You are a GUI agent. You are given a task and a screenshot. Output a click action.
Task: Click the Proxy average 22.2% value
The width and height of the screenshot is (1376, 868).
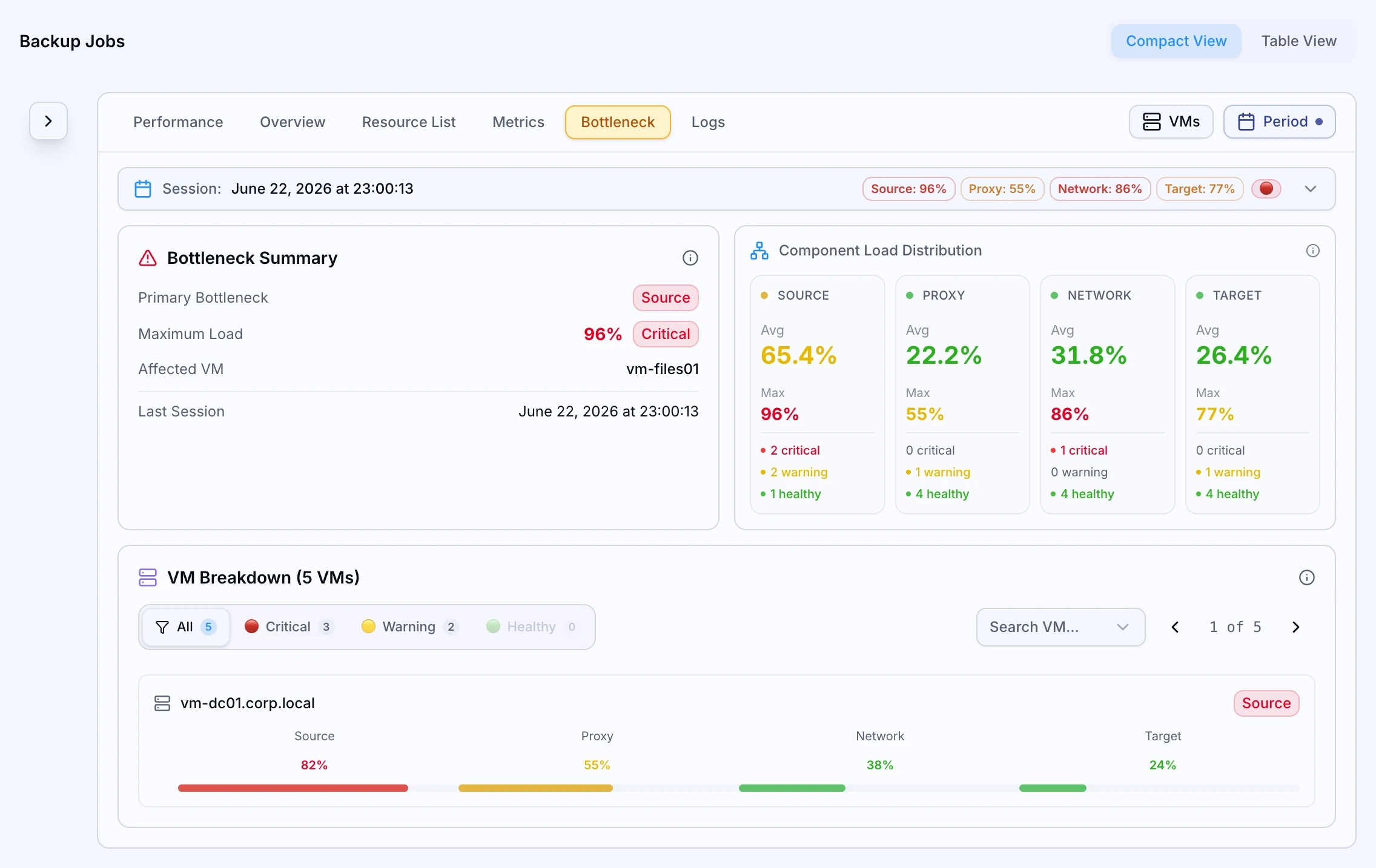tap(944, 355)
